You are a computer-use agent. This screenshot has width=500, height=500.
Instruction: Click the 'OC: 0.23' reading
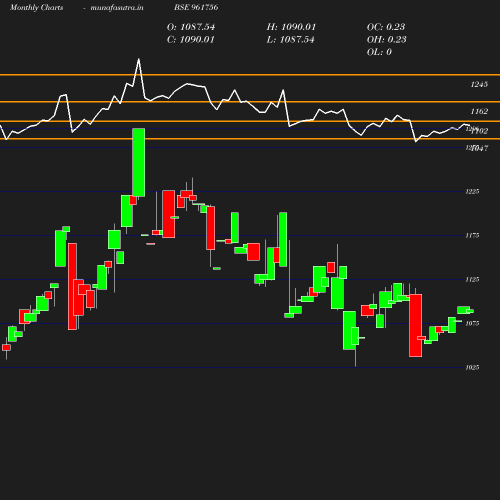[x=386, y=27]
